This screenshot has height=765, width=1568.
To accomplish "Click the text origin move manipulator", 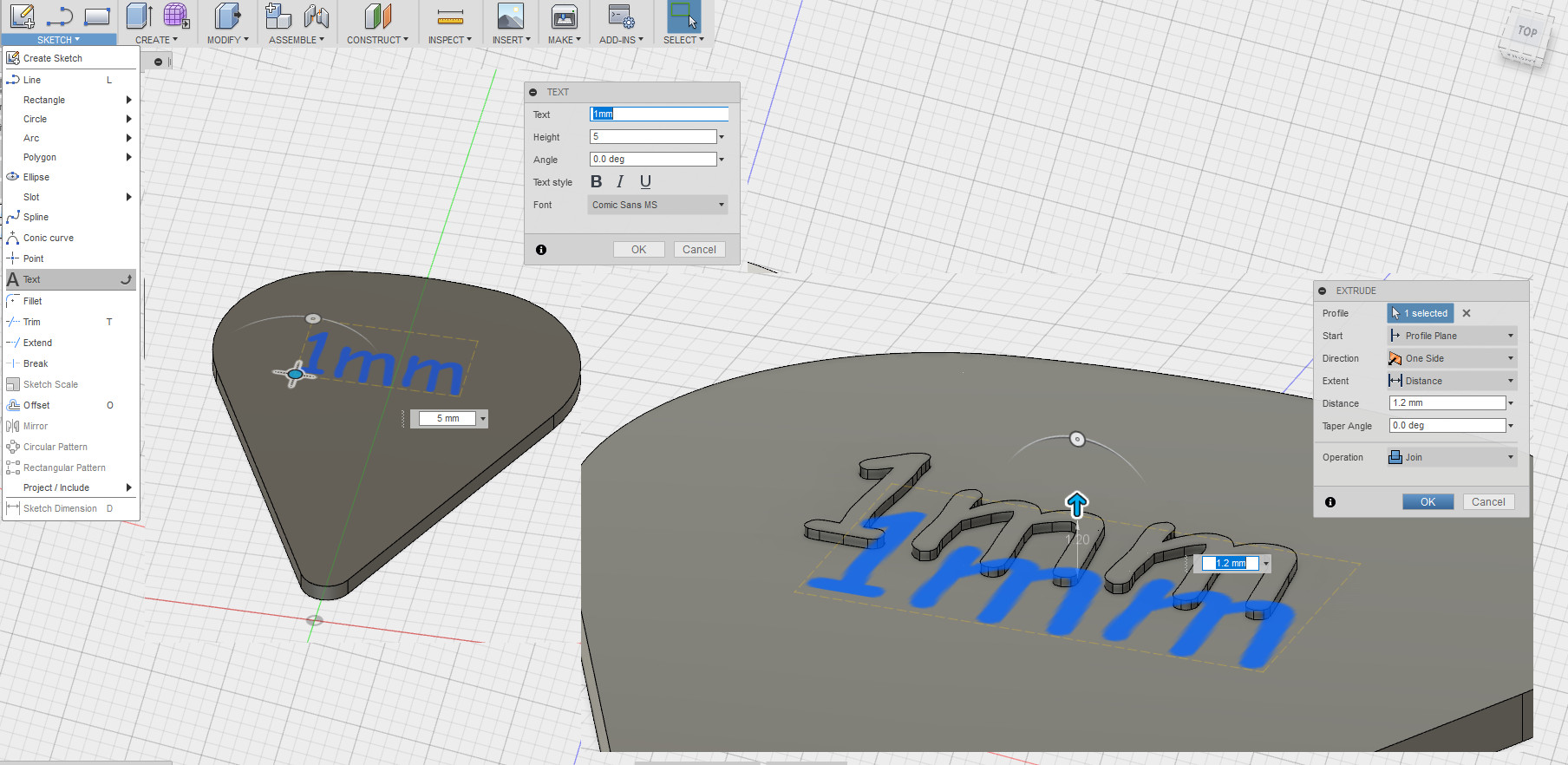I will [295, 375].
